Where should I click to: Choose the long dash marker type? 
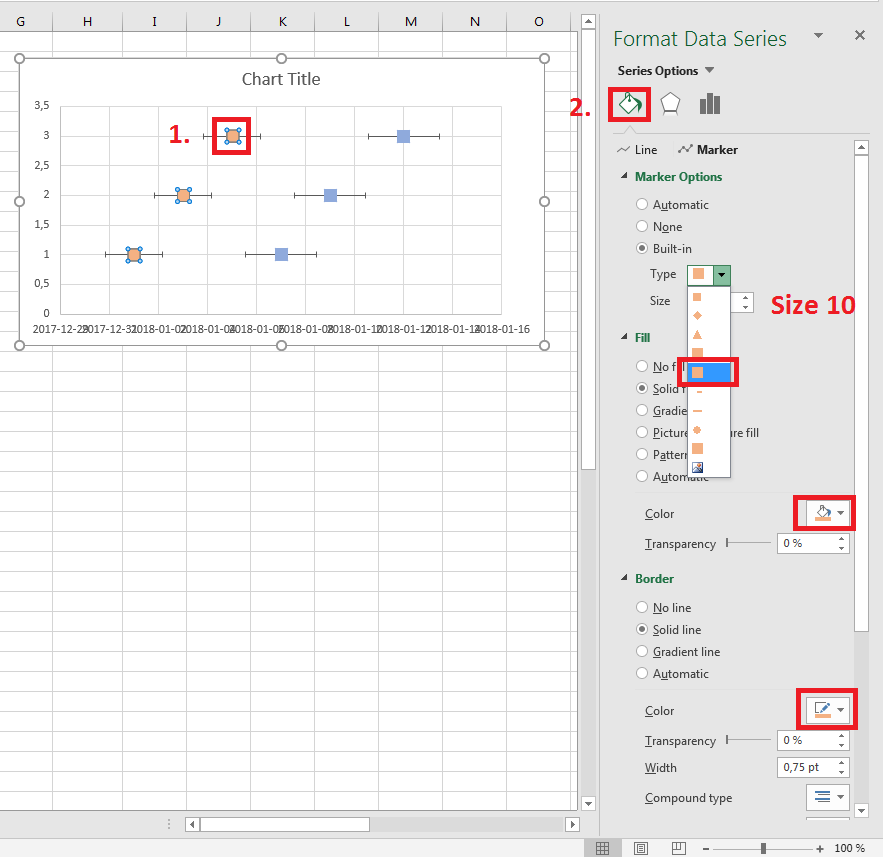tap(697, 411)
